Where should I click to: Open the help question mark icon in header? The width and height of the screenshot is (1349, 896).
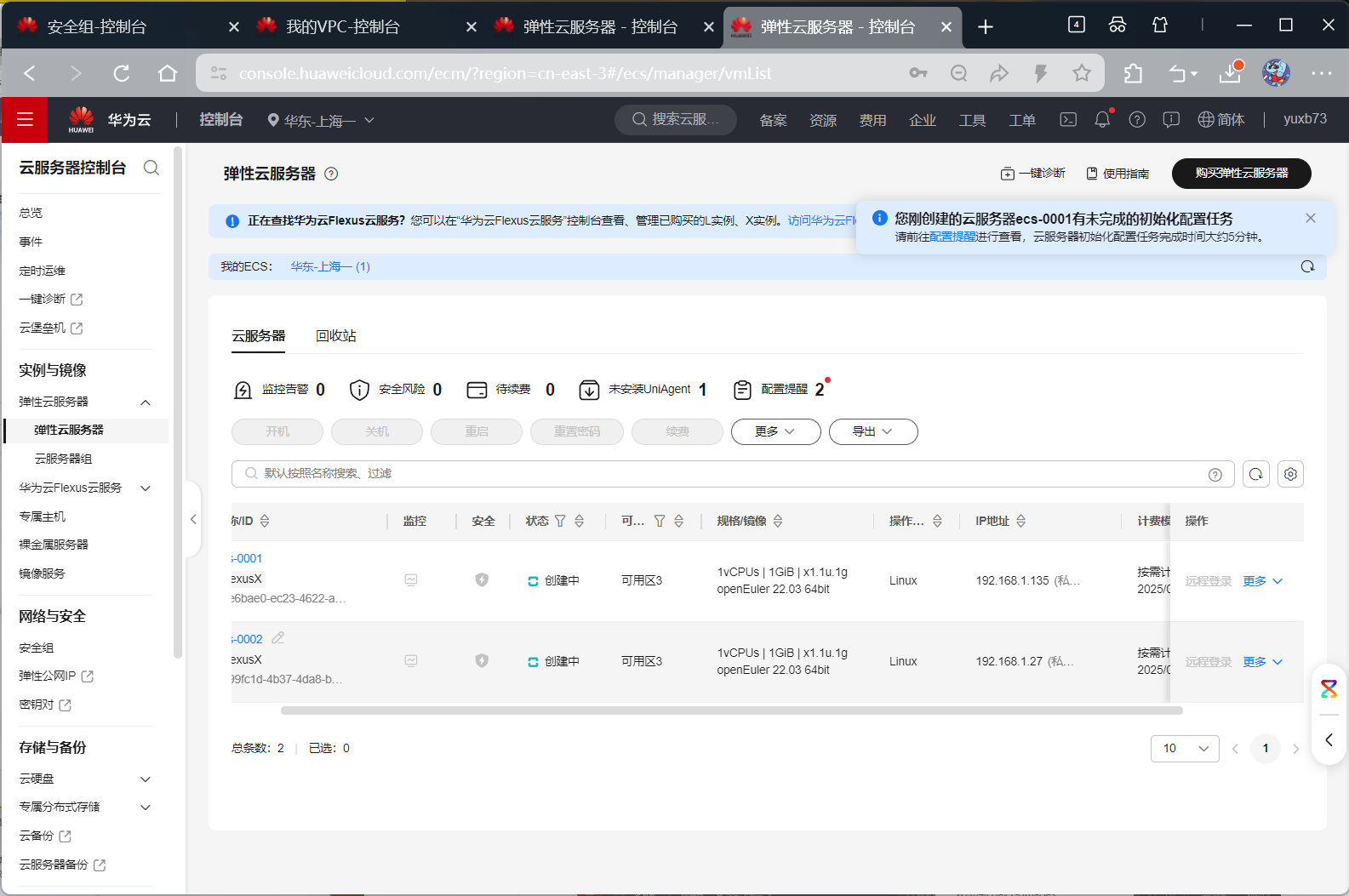[x=1137, y=120]
